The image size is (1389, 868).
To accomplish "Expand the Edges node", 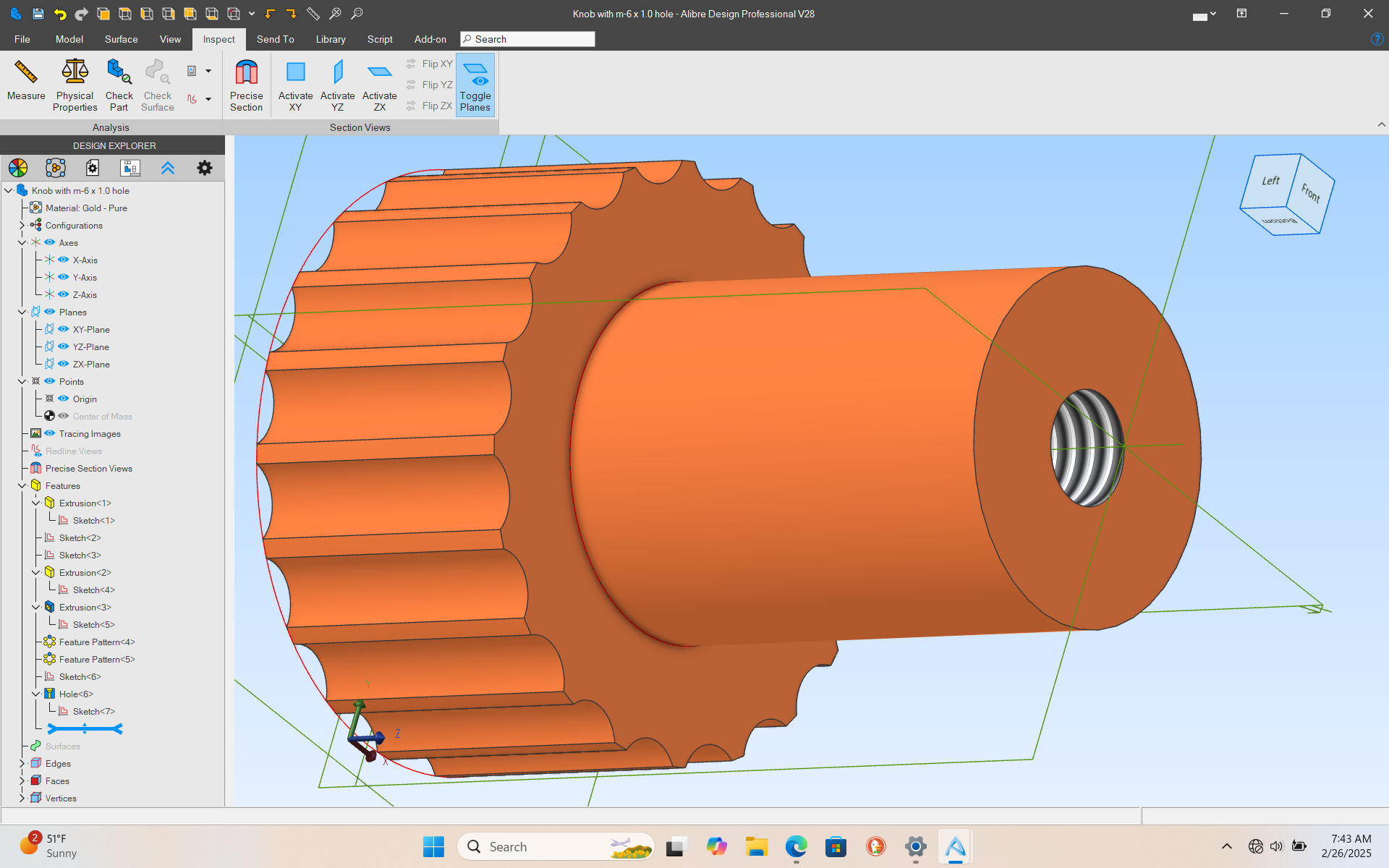I will point(22,764).
